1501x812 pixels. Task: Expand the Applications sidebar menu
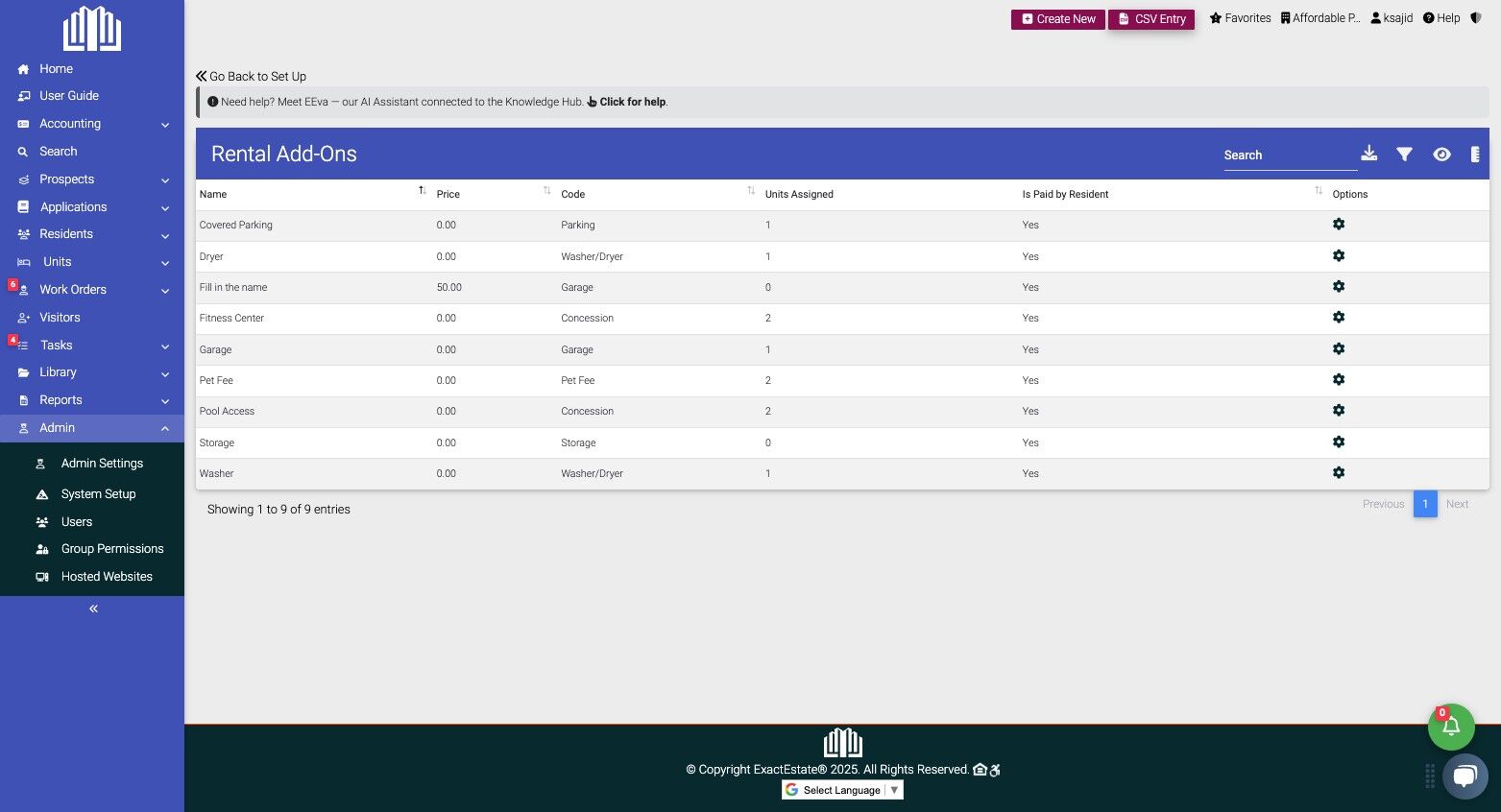tap(92, 207)
